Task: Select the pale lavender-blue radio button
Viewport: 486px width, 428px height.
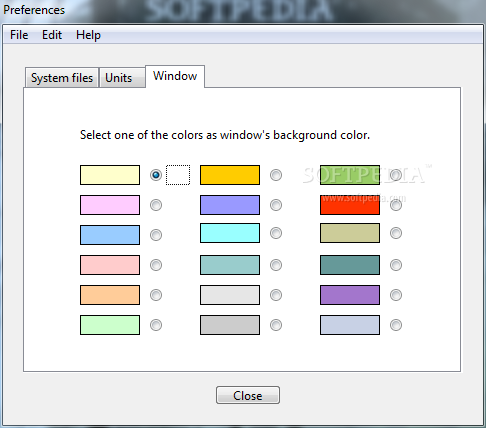Action: point(396,325)
